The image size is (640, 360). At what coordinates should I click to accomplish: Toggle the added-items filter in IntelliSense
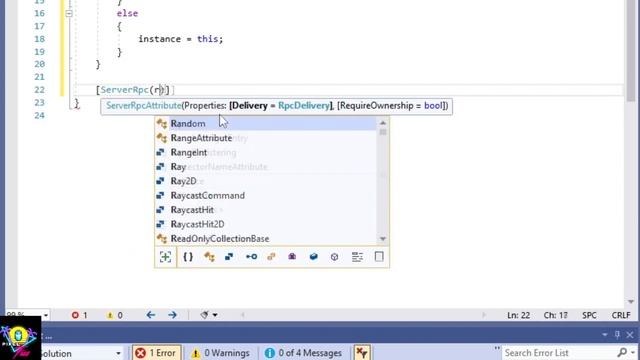click(165, 257)
